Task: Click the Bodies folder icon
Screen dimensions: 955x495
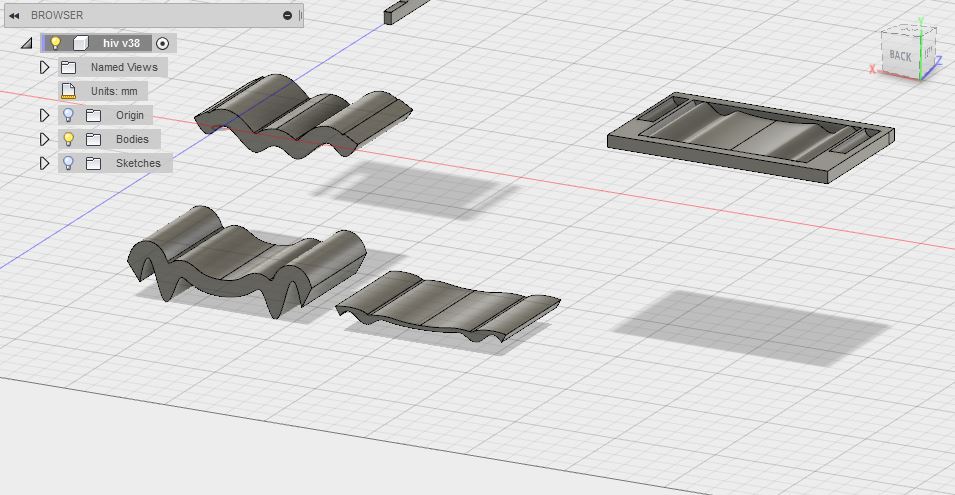Action: pyautogui.click(x=93, y=139)
